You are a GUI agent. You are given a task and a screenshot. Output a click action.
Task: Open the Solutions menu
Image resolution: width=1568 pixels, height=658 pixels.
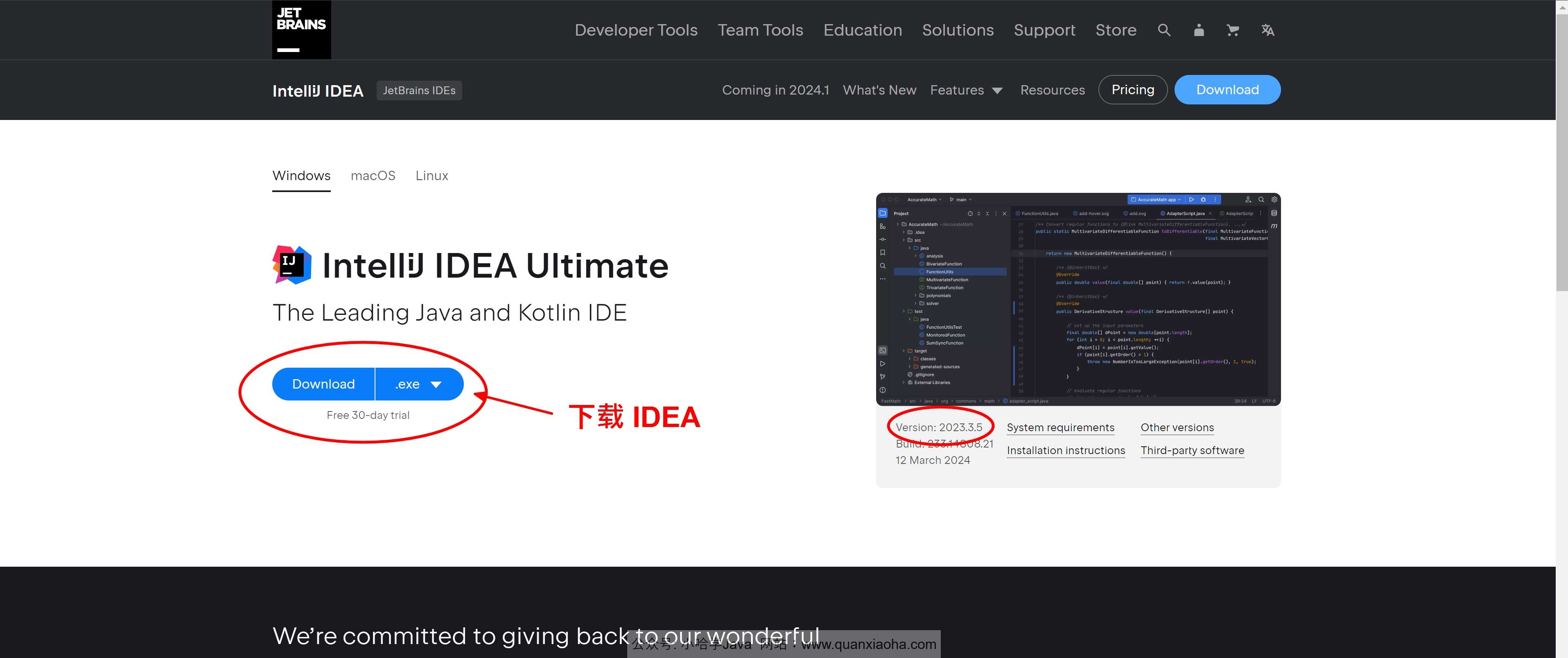tap(958, 30)
